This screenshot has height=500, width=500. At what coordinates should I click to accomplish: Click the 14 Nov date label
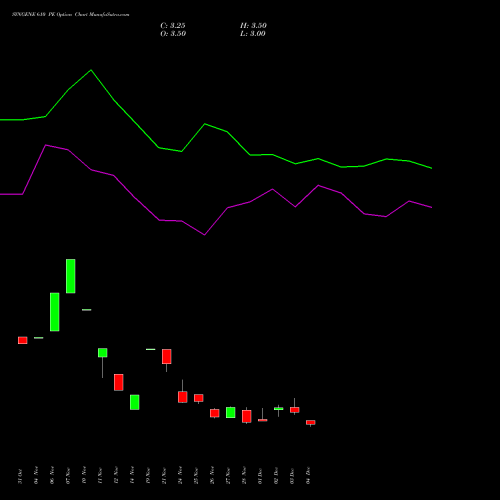pyautogui.click(x=132, y=475)
